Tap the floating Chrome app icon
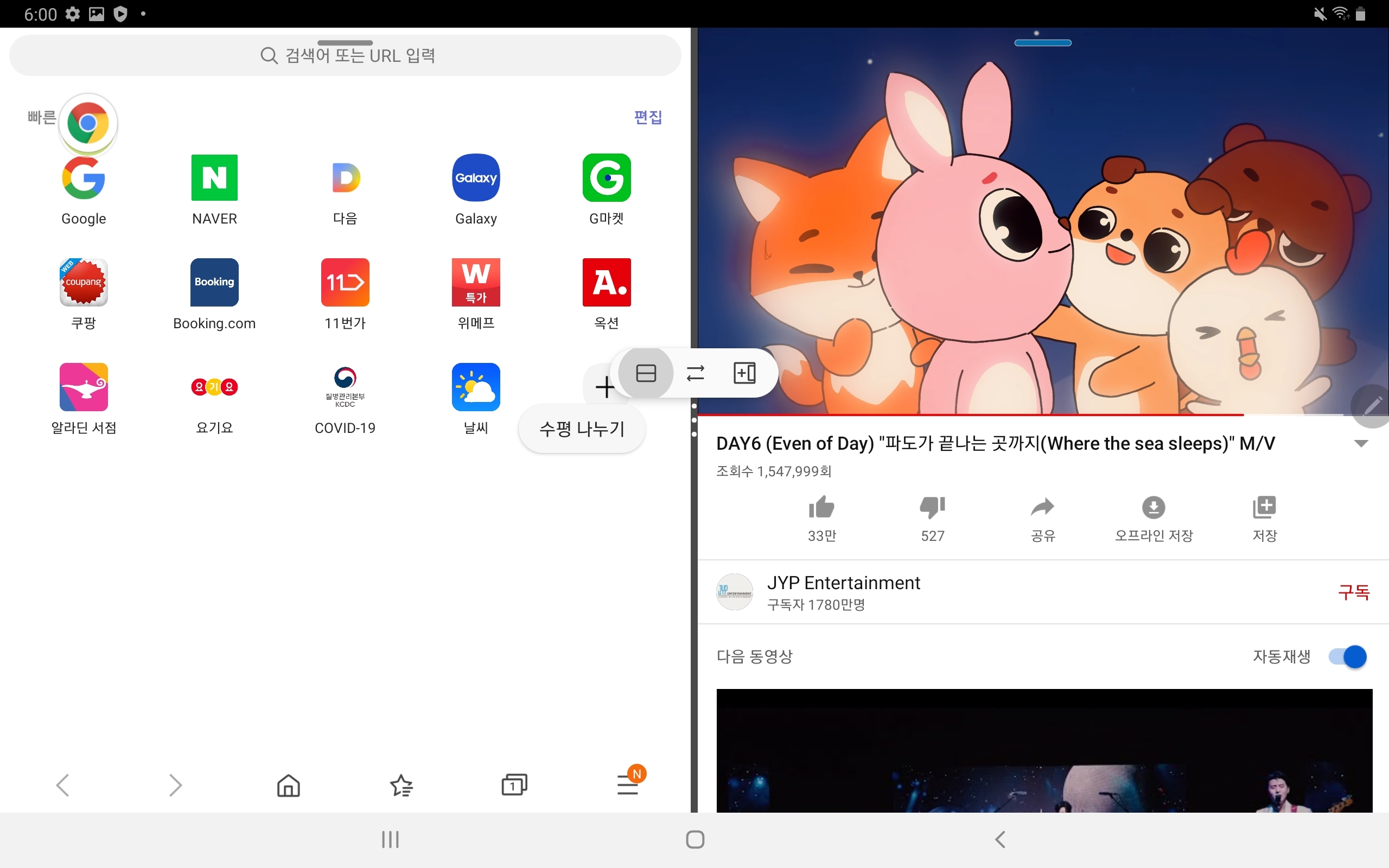This screenshot has width=1389, height=868. tap(88, 123)
